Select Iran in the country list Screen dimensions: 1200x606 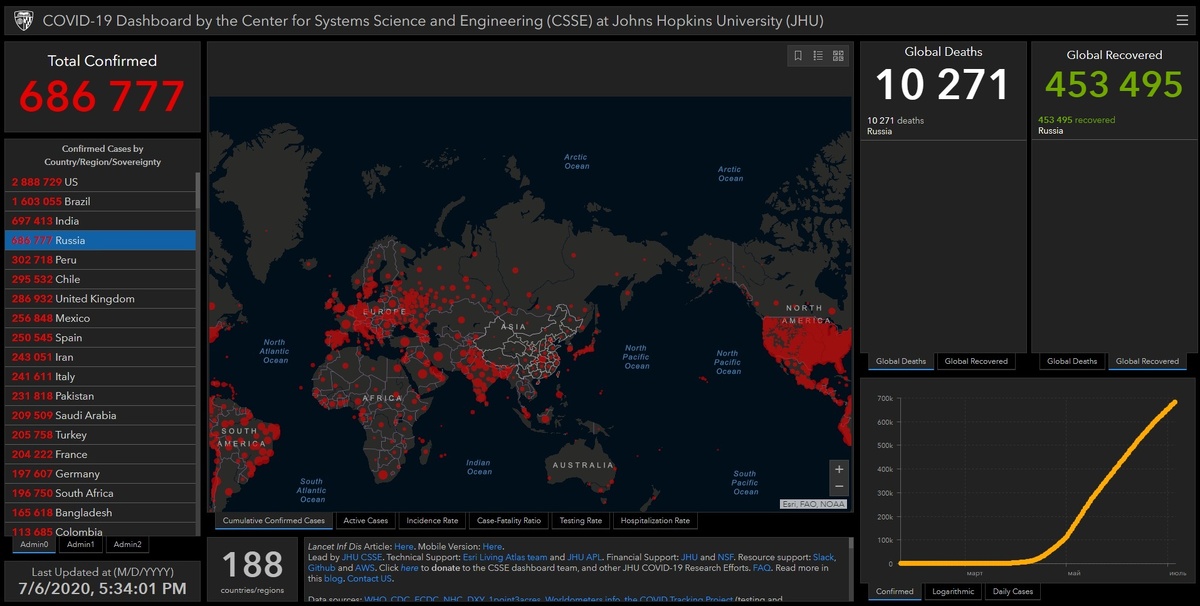pyautogui.click(x=100, y=357)
